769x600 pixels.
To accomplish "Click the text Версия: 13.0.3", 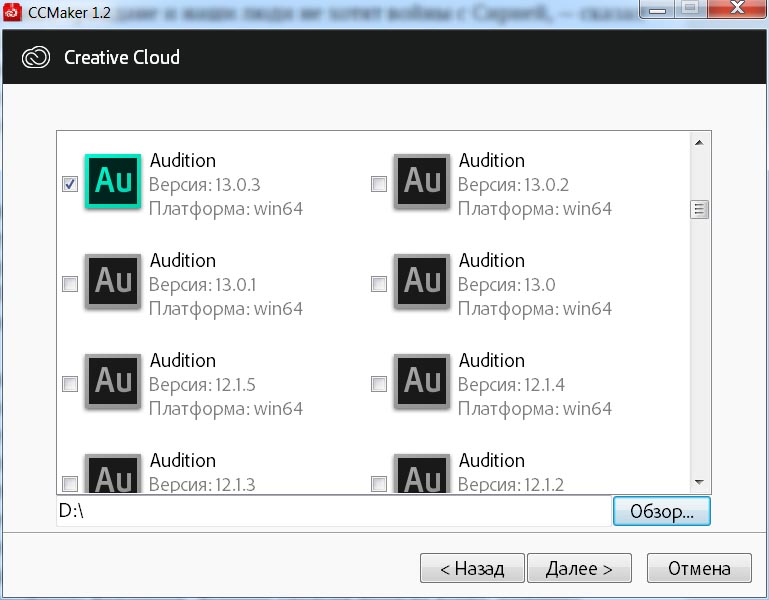I will click(205, 185).
